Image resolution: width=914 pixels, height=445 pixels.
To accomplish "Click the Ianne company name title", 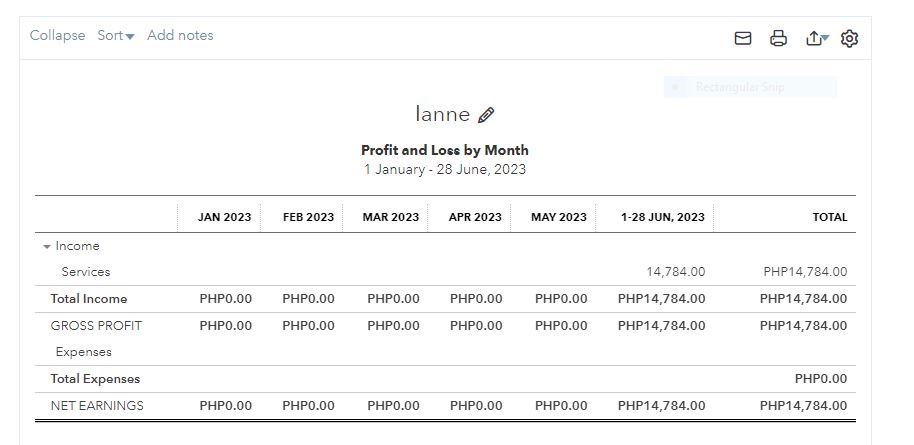I will pyautogui.click(x=442, y=114).
